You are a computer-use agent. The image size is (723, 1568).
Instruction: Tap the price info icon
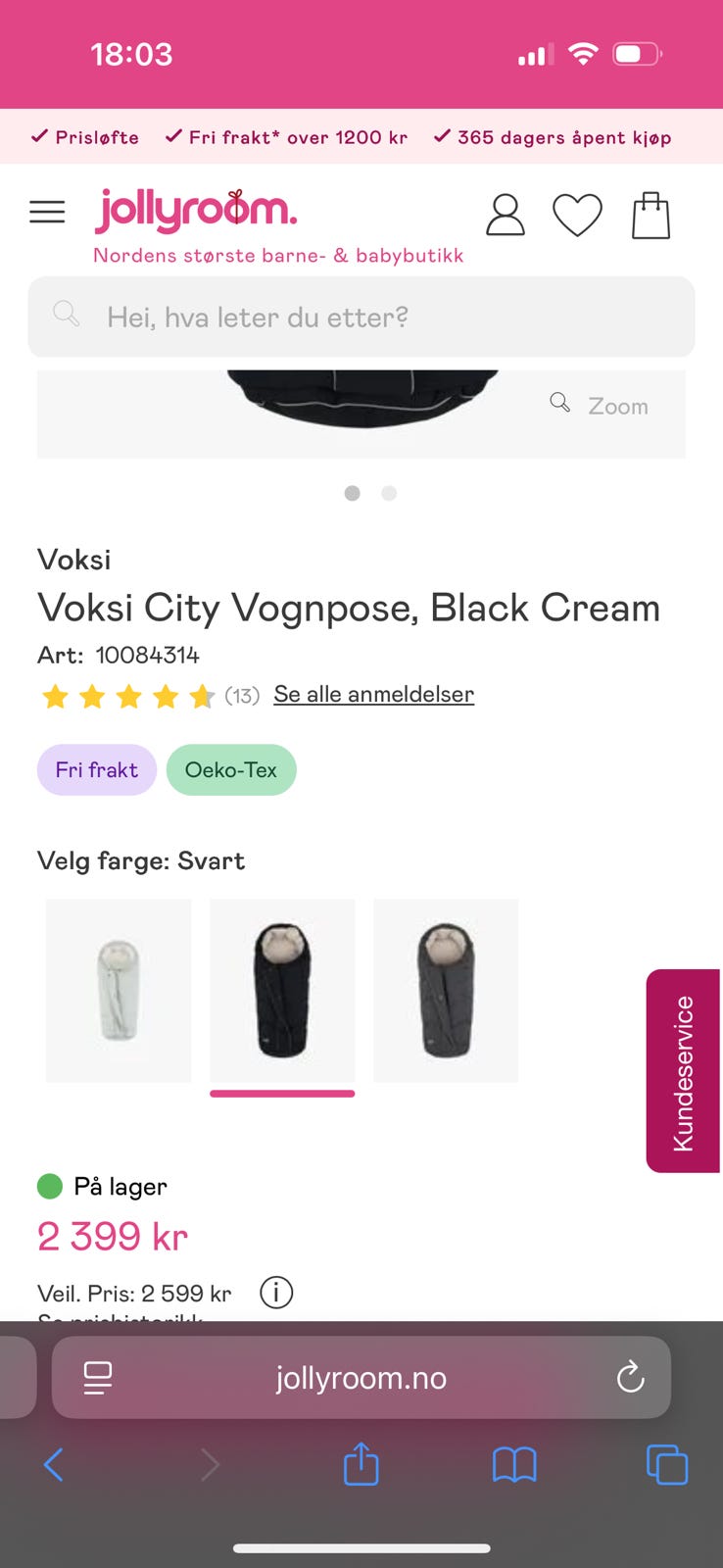[x=276, y=1293]
